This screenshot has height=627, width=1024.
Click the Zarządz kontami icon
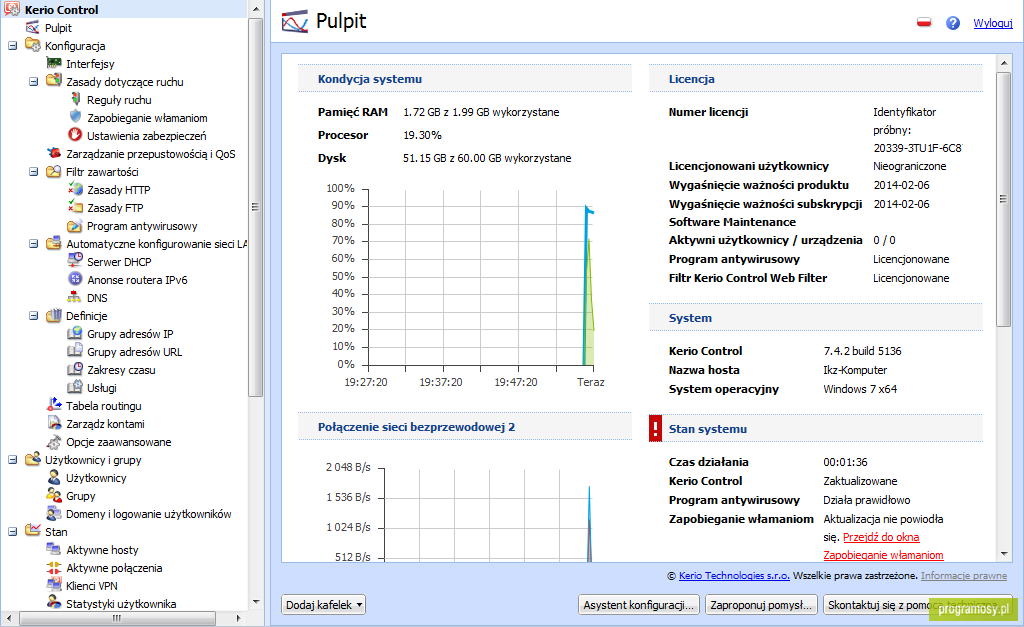coord(54,423)
